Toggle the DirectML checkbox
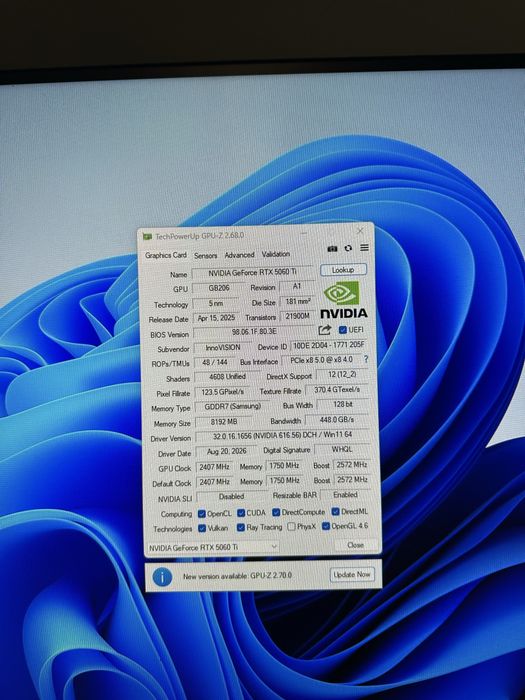 tap(336, 511)
